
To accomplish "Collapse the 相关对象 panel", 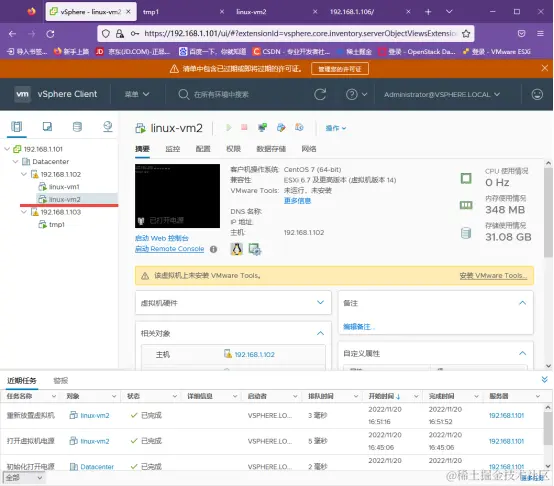I will 320,333.
